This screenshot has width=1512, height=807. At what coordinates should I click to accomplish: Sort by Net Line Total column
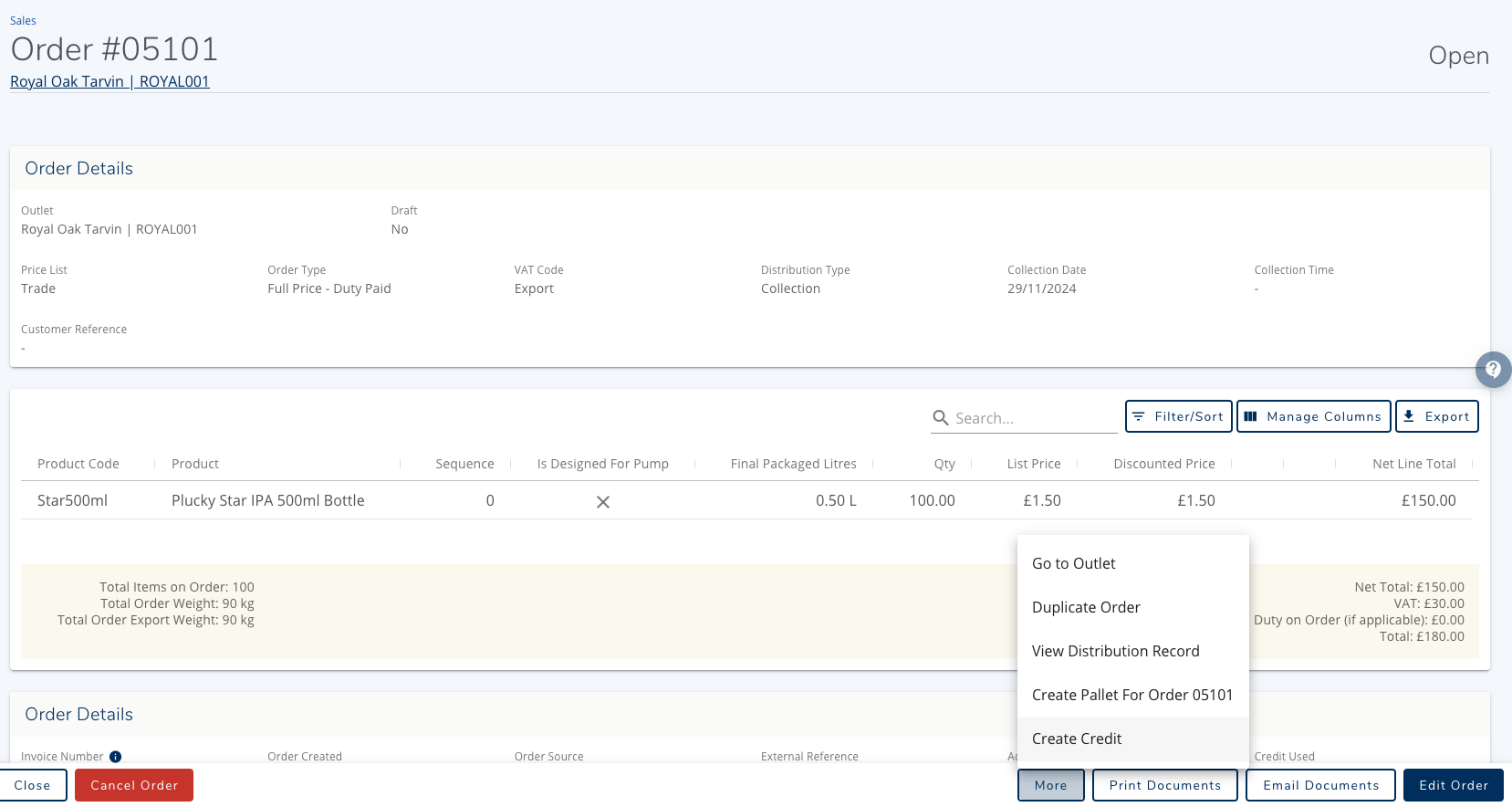coord(1414,464)
